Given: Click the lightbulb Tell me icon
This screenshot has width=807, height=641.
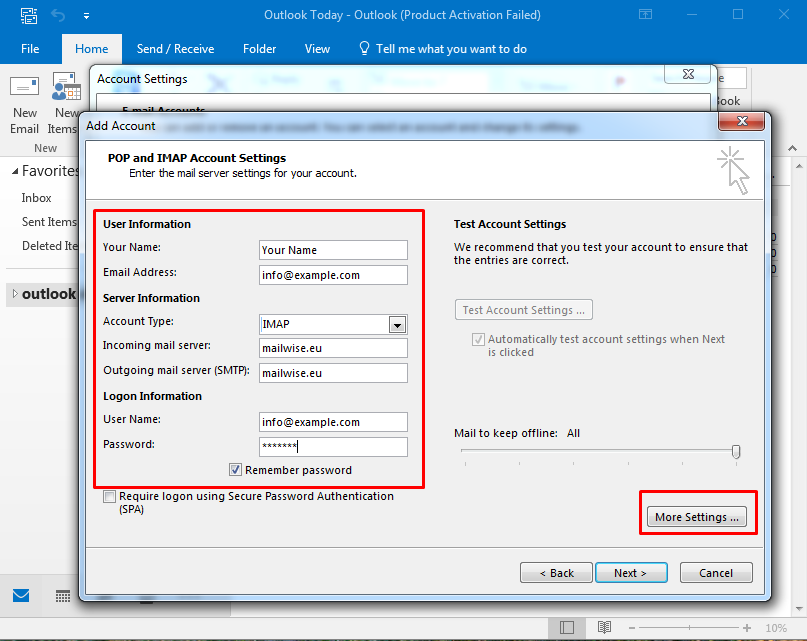Looking at the screenshot, I should [x=364, y=48].
